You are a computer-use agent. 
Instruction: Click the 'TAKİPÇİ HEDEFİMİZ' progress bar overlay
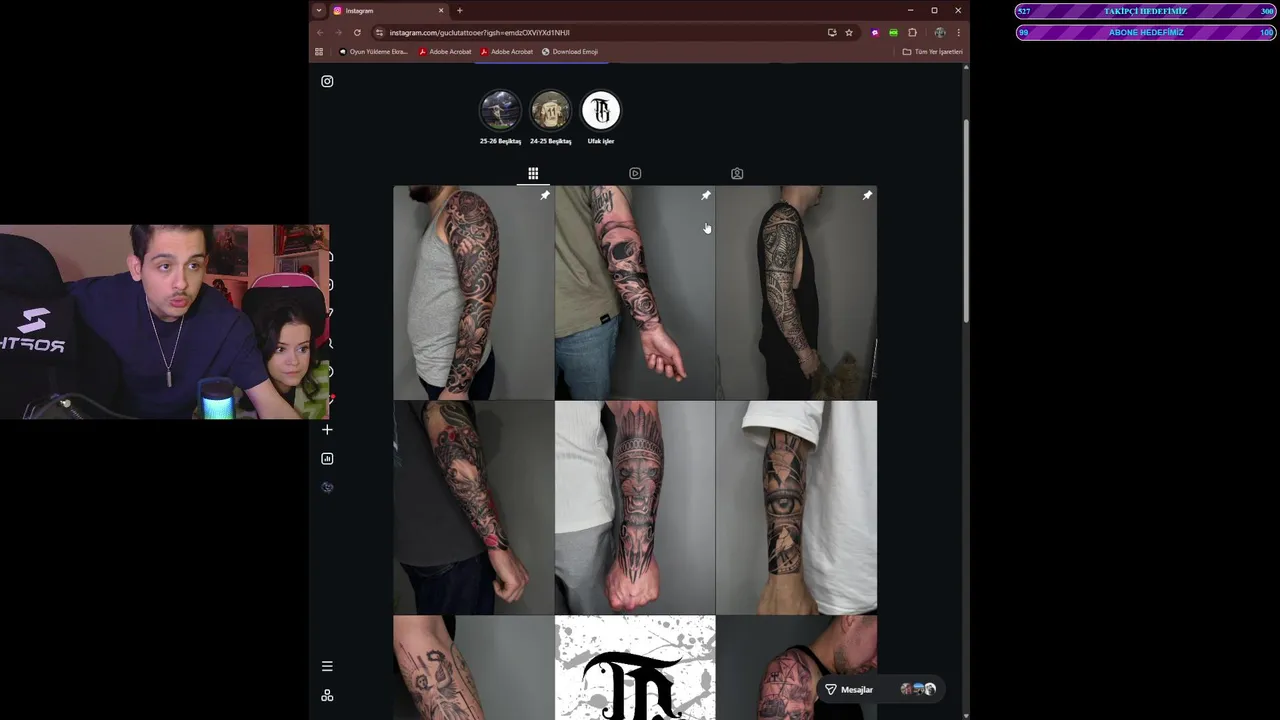(1146, 11)
